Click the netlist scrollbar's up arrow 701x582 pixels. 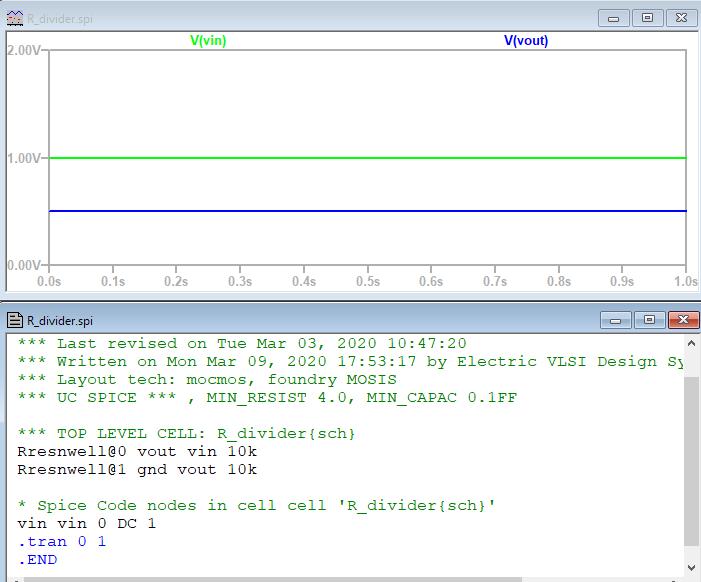pyautogui.click(x=691, y=344)
